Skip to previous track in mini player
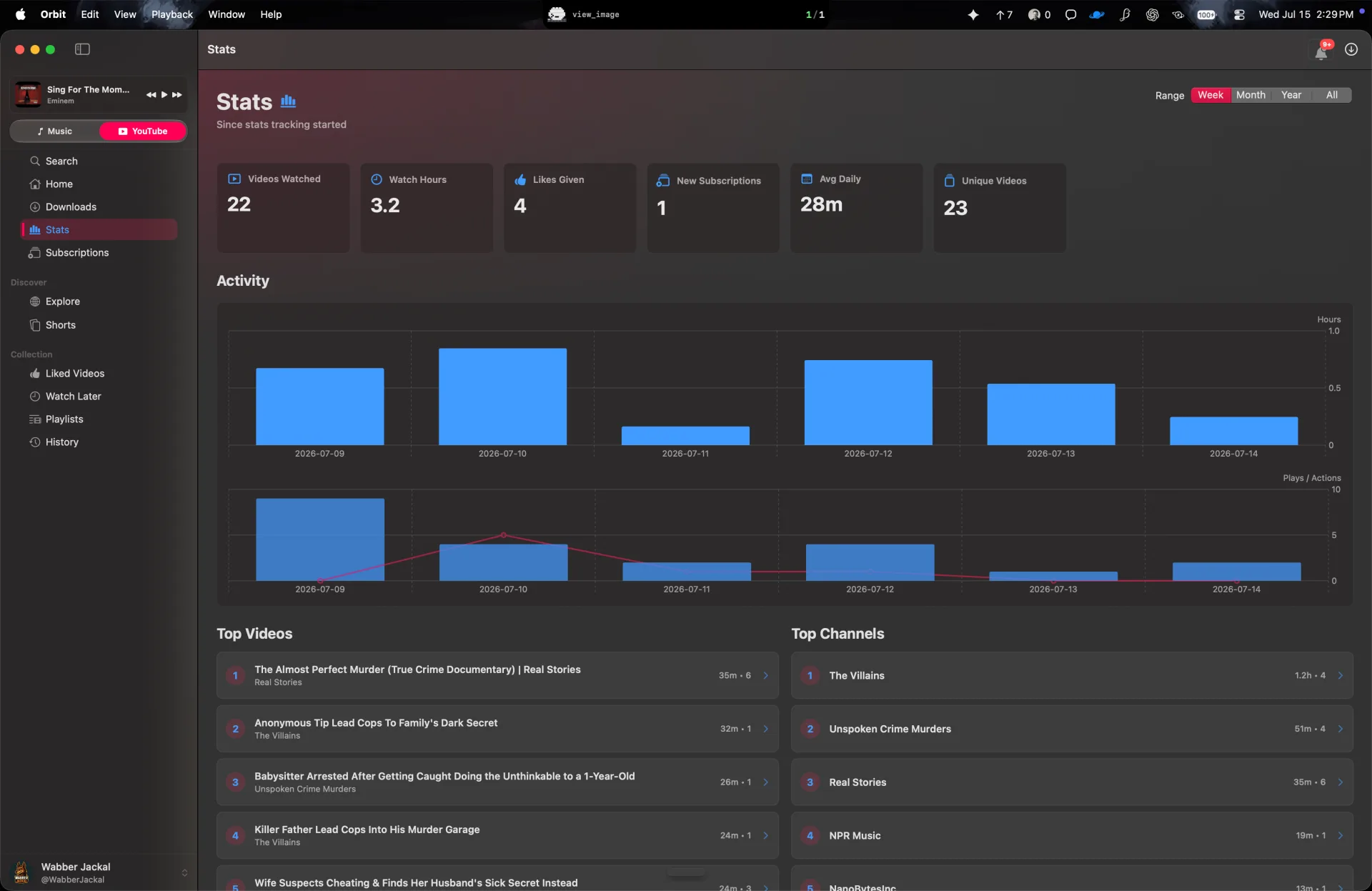This screenshot has height=891, width=1372. 151,95
